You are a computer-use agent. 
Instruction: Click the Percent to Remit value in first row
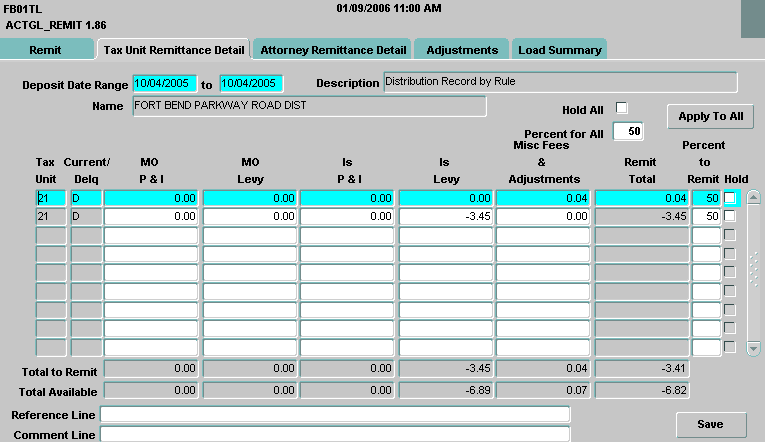pyautogui.click(x=705, y=198)
